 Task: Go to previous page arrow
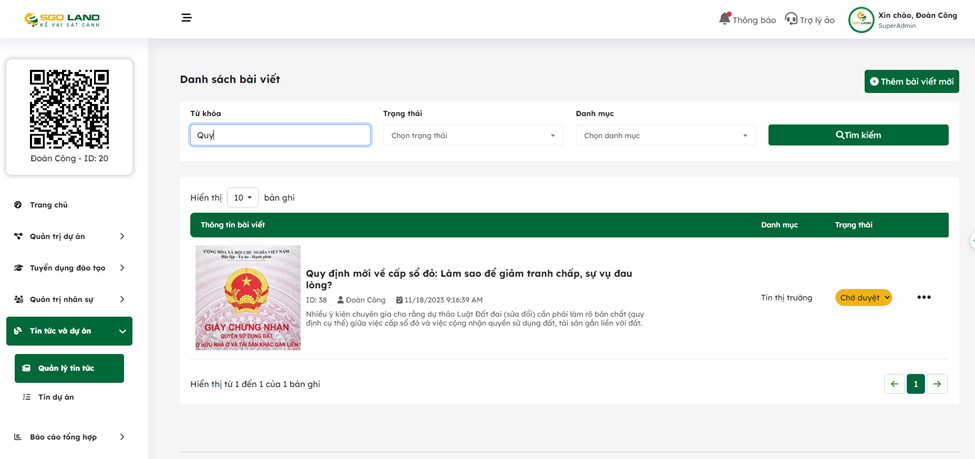click(x=894, y=384)
